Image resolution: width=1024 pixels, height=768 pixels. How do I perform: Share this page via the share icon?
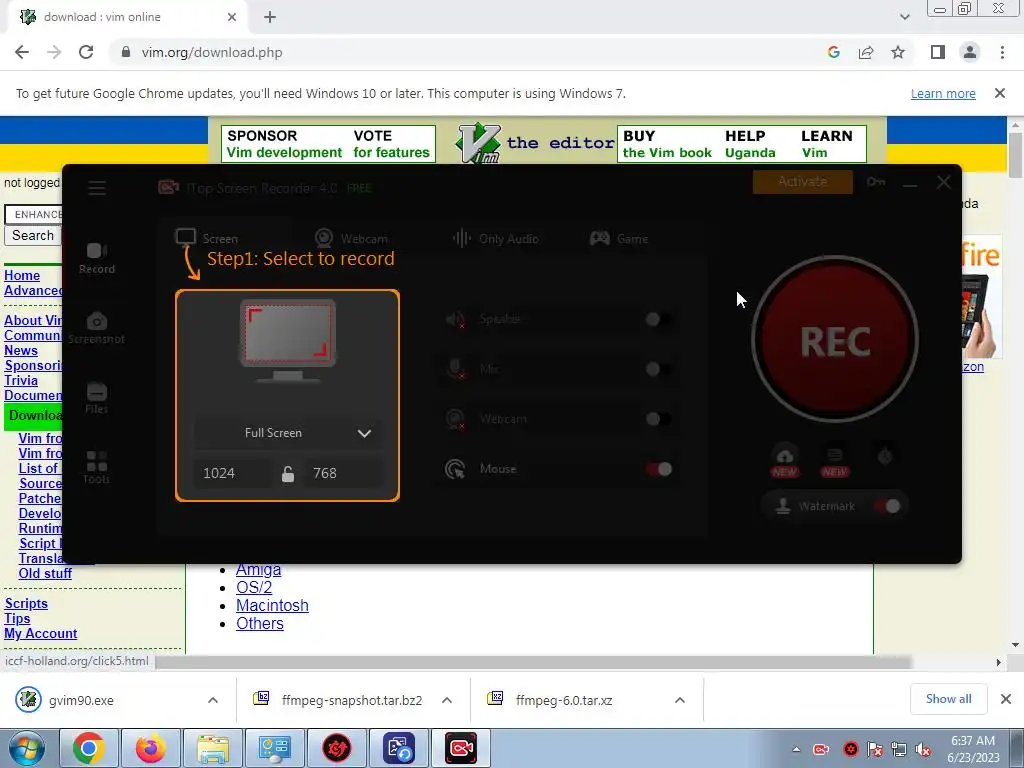(866, 52)
